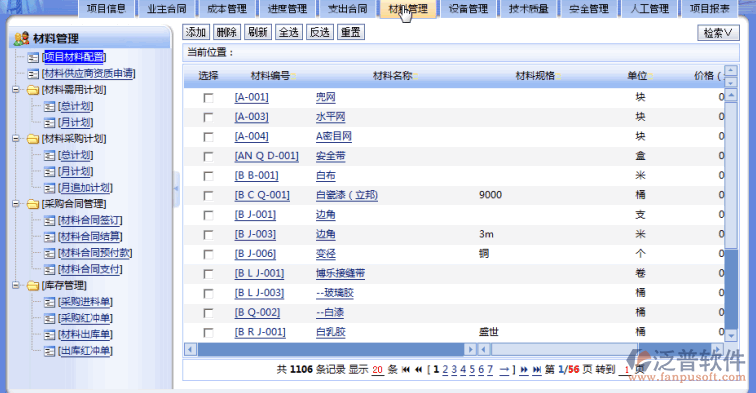This screenshot has width=756, height=393.
Task: Check the box for row A-001
Action: click(x=208, y=98)
